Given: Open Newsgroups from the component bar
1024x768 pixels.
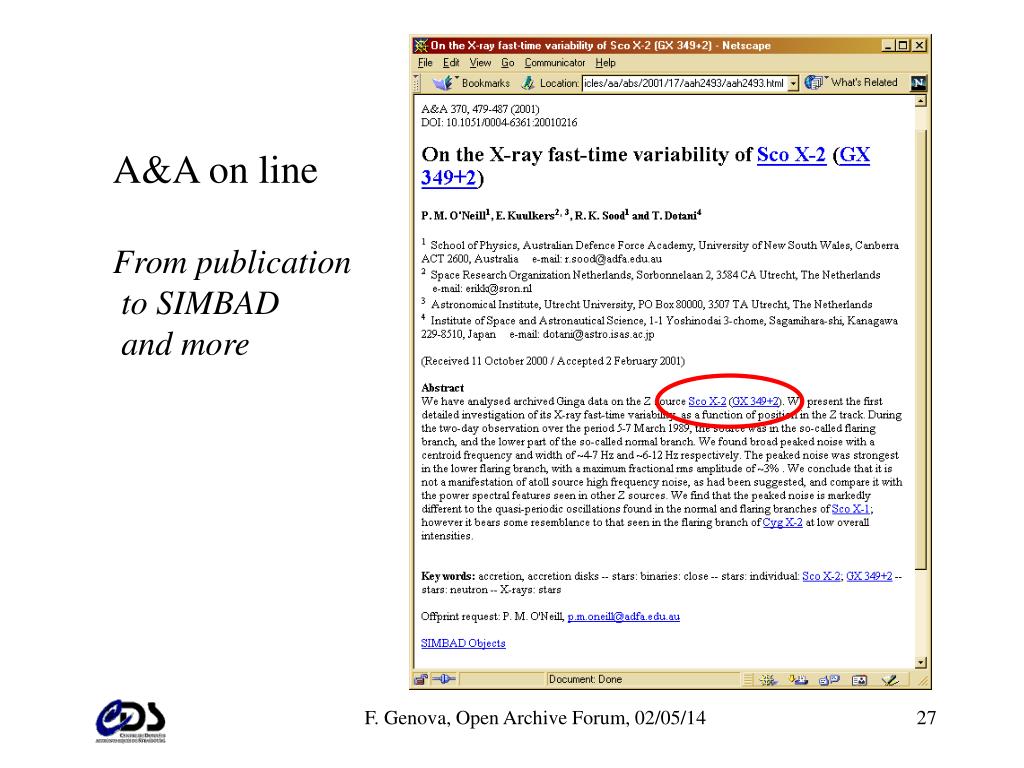Looking at the screenshot, I should pyautogui.click(x=829, y=680).
